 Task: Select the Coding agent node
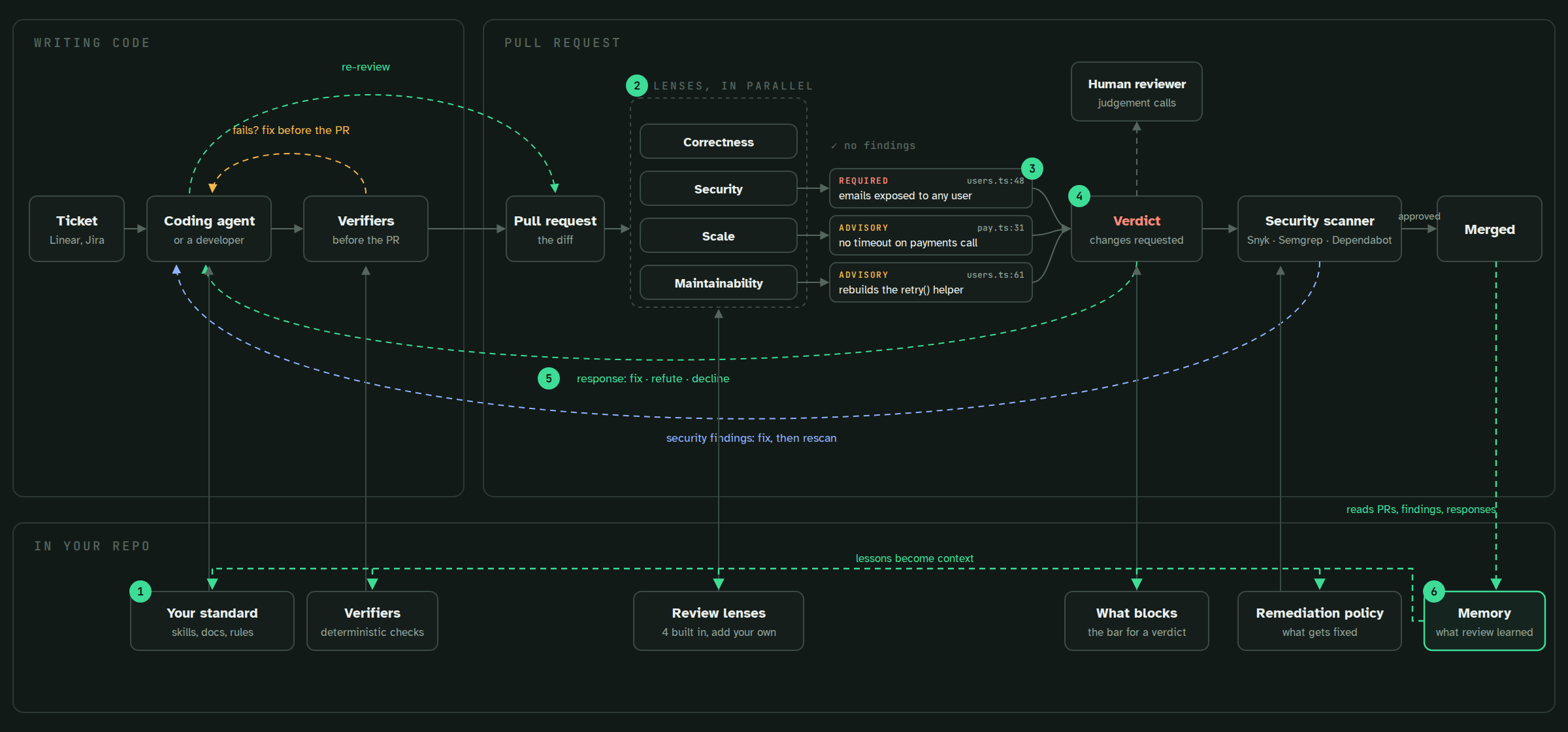pyautogui.click(x=209, y=229)
